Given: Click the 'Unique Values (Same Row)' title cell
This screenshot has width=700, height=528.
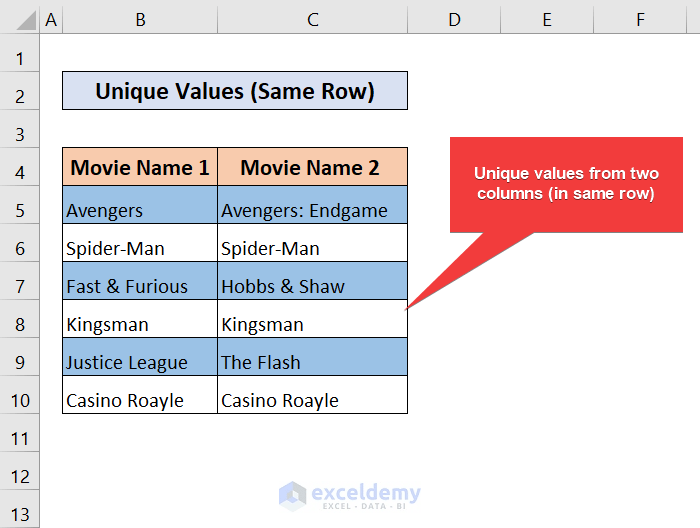Looking at the screenshot, I should [235, 91].
